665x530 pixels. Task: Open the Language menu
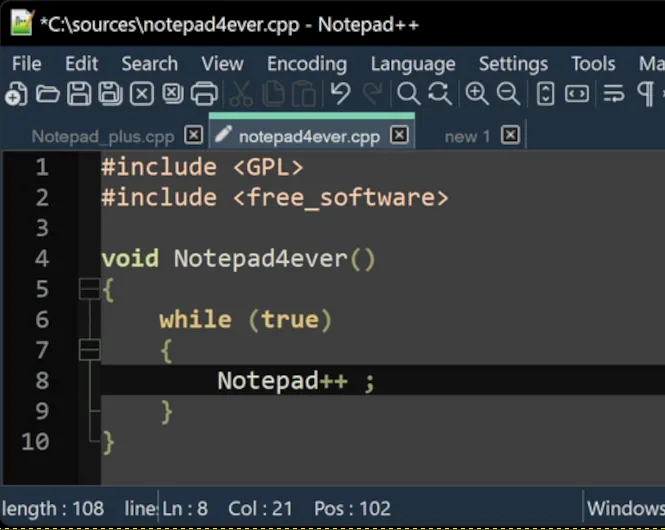[x=412, y=63]
